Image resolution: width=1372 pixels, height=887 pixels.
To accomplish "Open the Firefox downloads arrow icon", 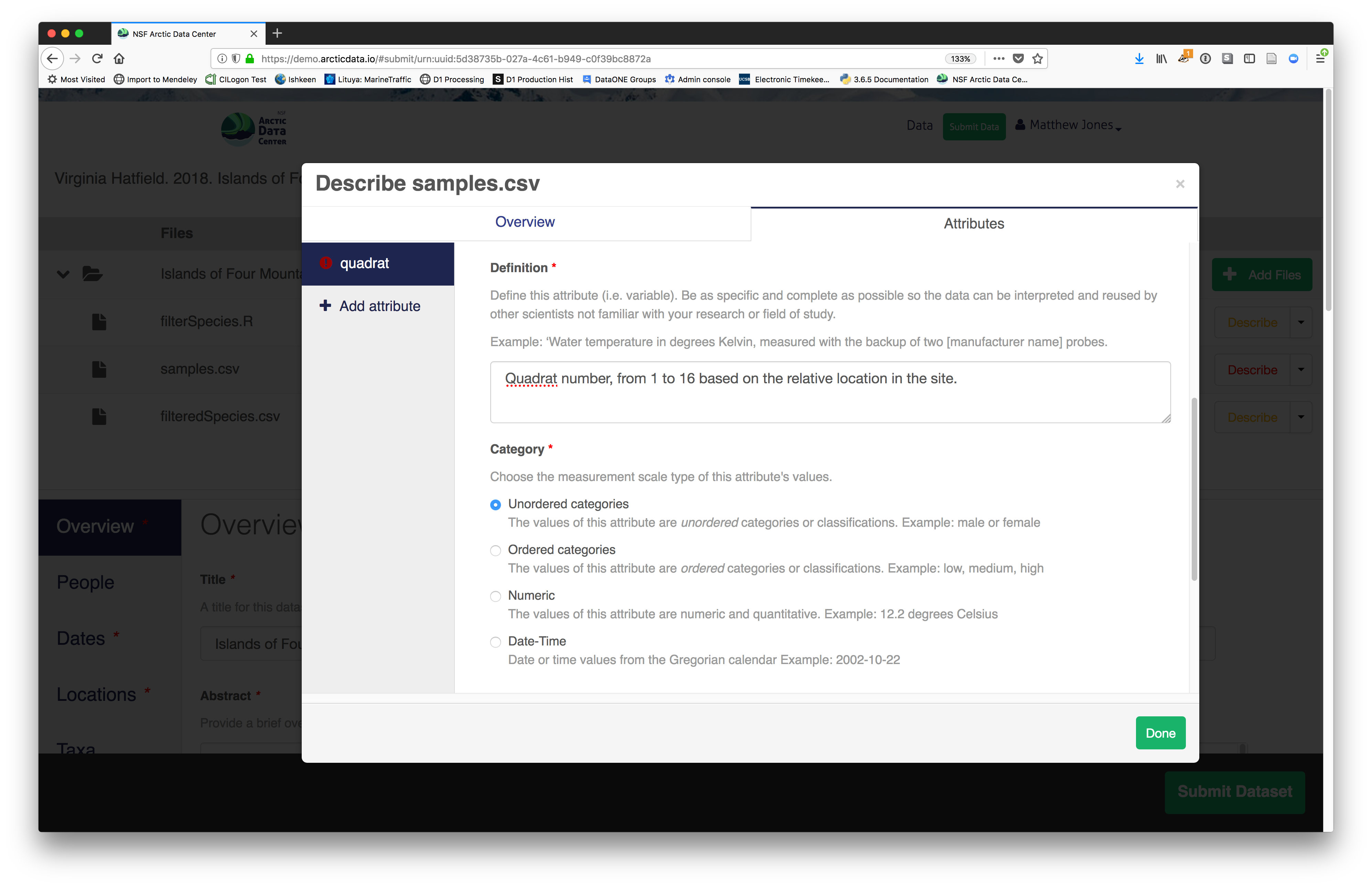I will [x=1139, y=58].
